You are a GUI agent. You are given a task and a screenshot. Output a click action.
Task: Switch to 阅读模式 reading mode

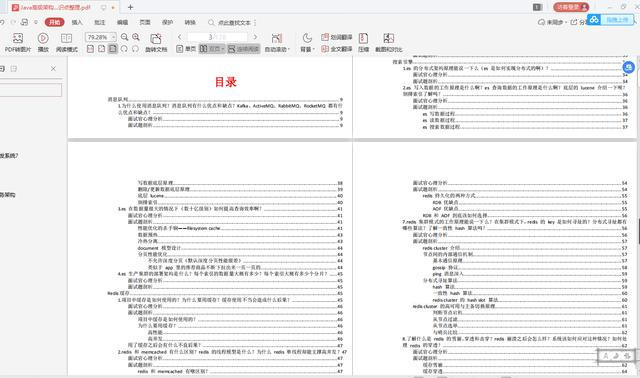67,42
